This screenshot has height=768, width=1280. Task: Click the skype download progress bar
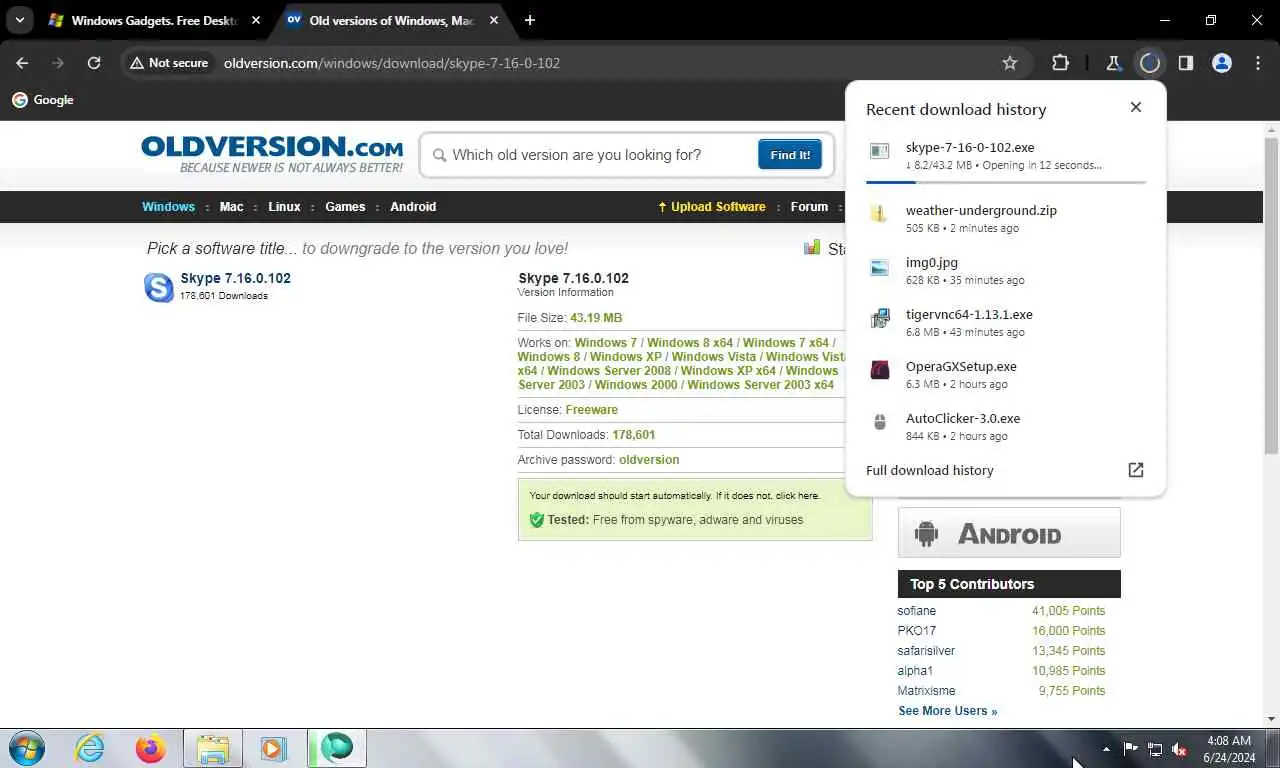coord(1006,182)
